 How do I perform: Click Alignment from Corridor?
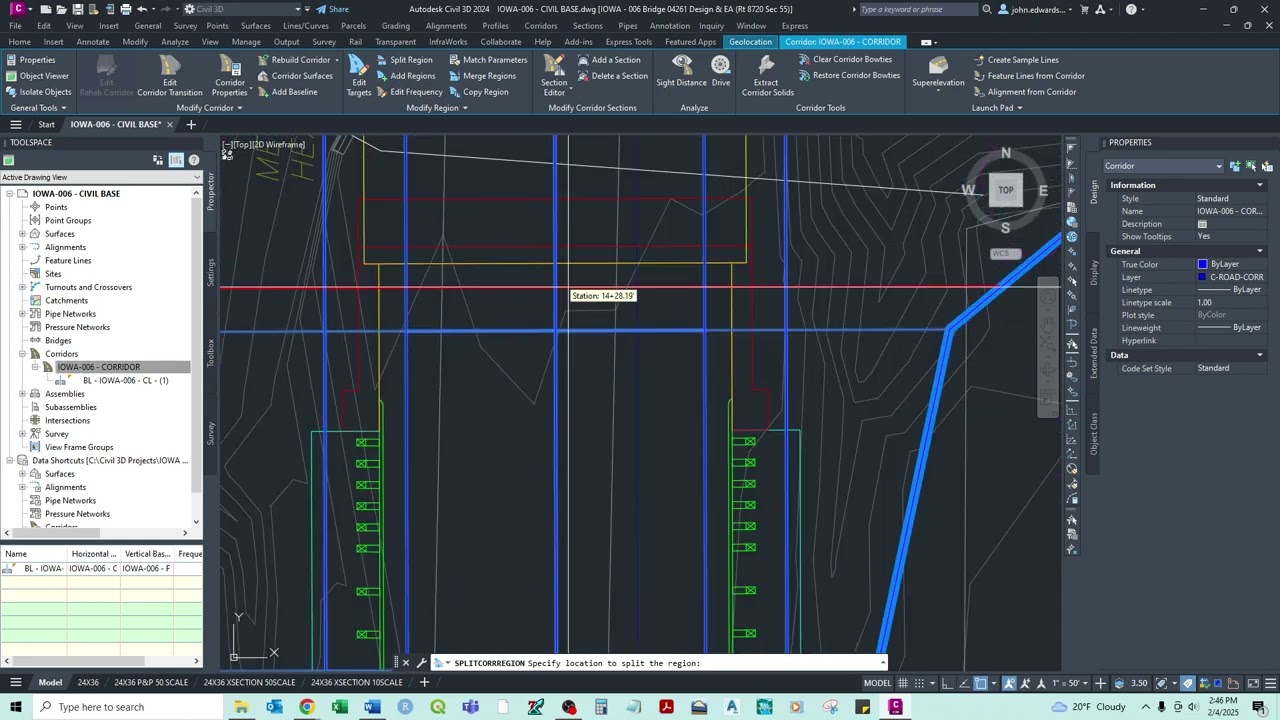1025,92
